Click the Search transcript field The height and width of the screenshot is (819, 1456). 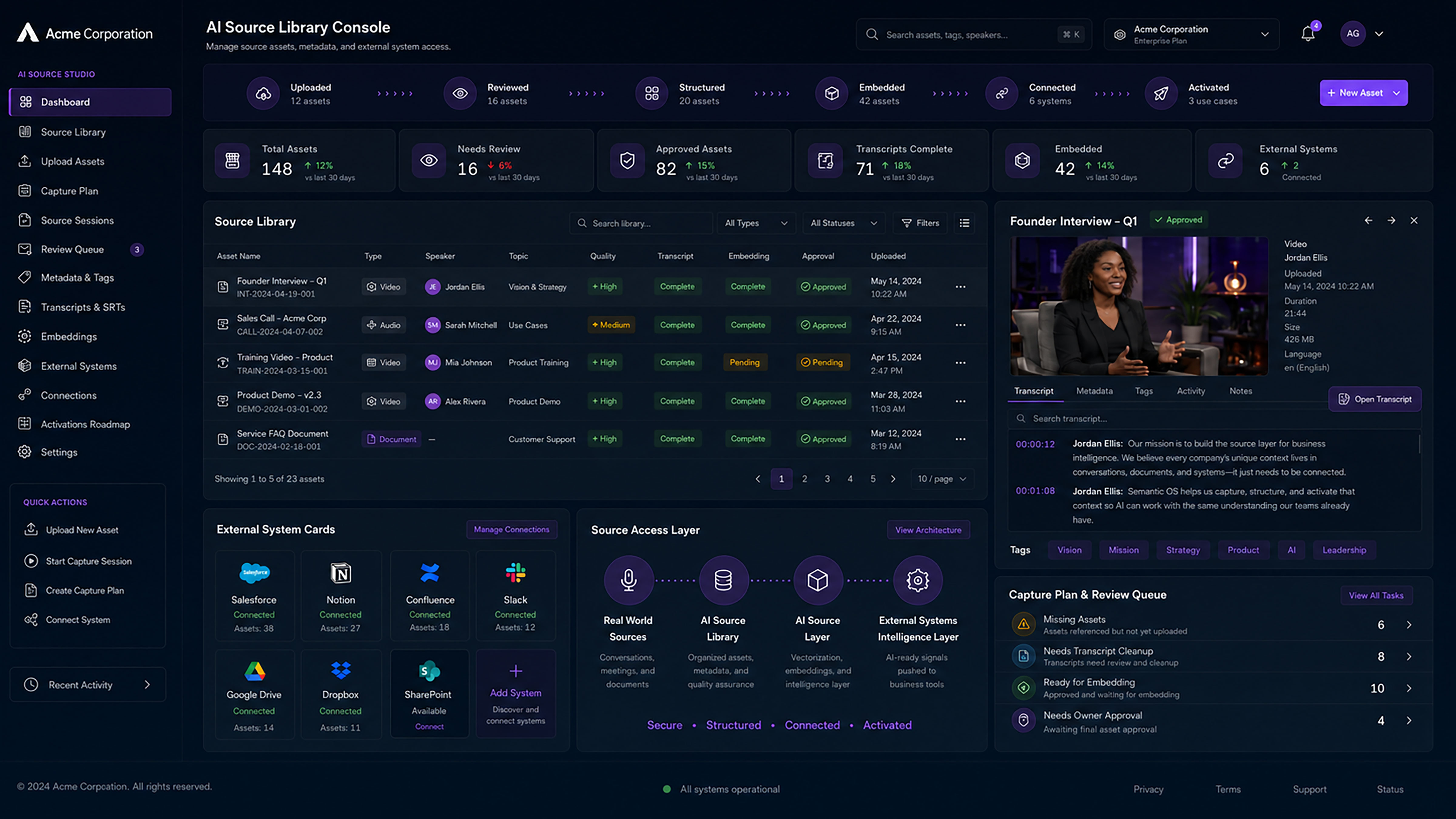[1214, 418]
